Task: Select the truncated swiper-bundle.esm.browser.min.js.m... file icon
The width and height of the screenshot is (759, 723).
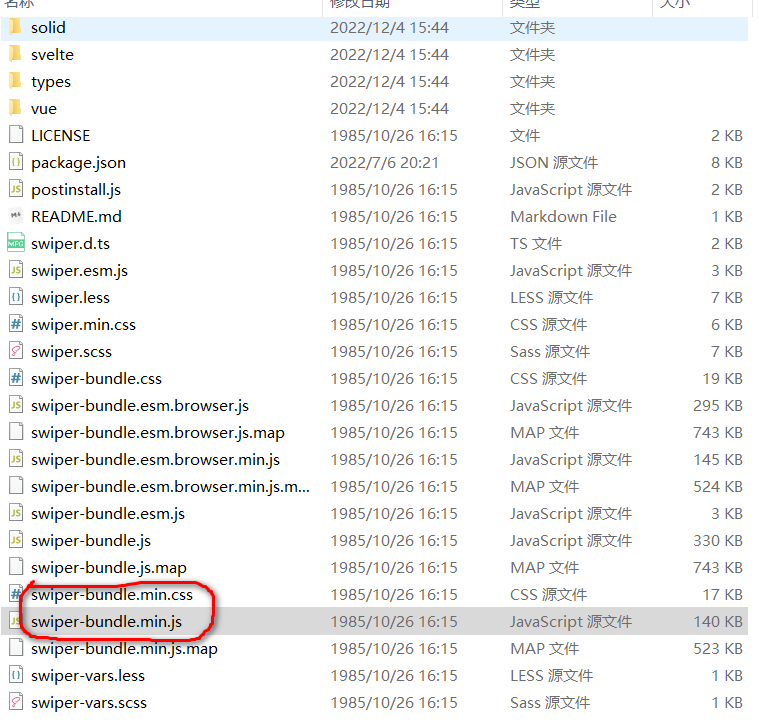Action: [16, 485]
